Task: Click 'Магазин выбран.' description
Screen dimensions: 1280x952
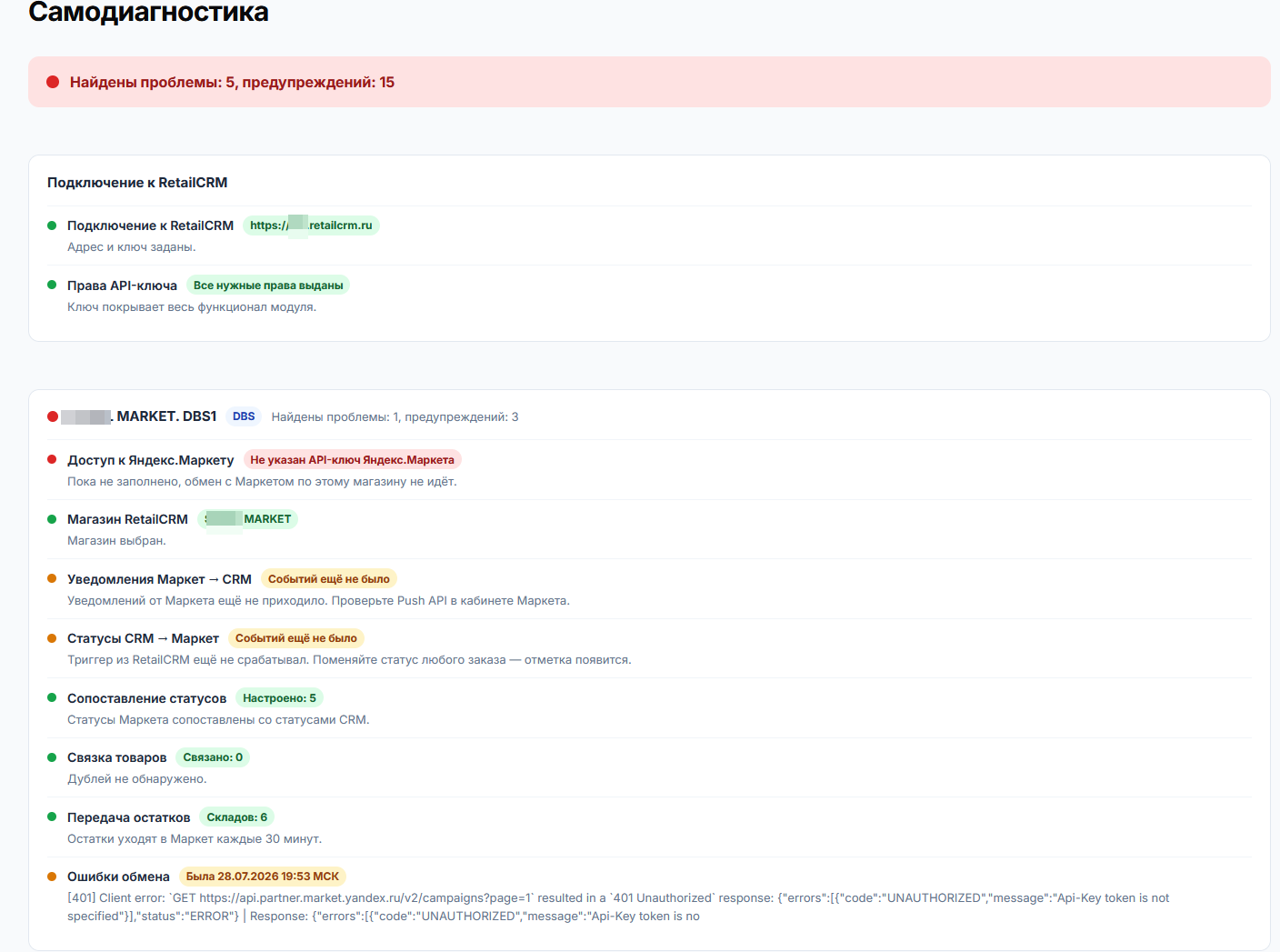Action: pyautogui.click(x=116, y=541)
